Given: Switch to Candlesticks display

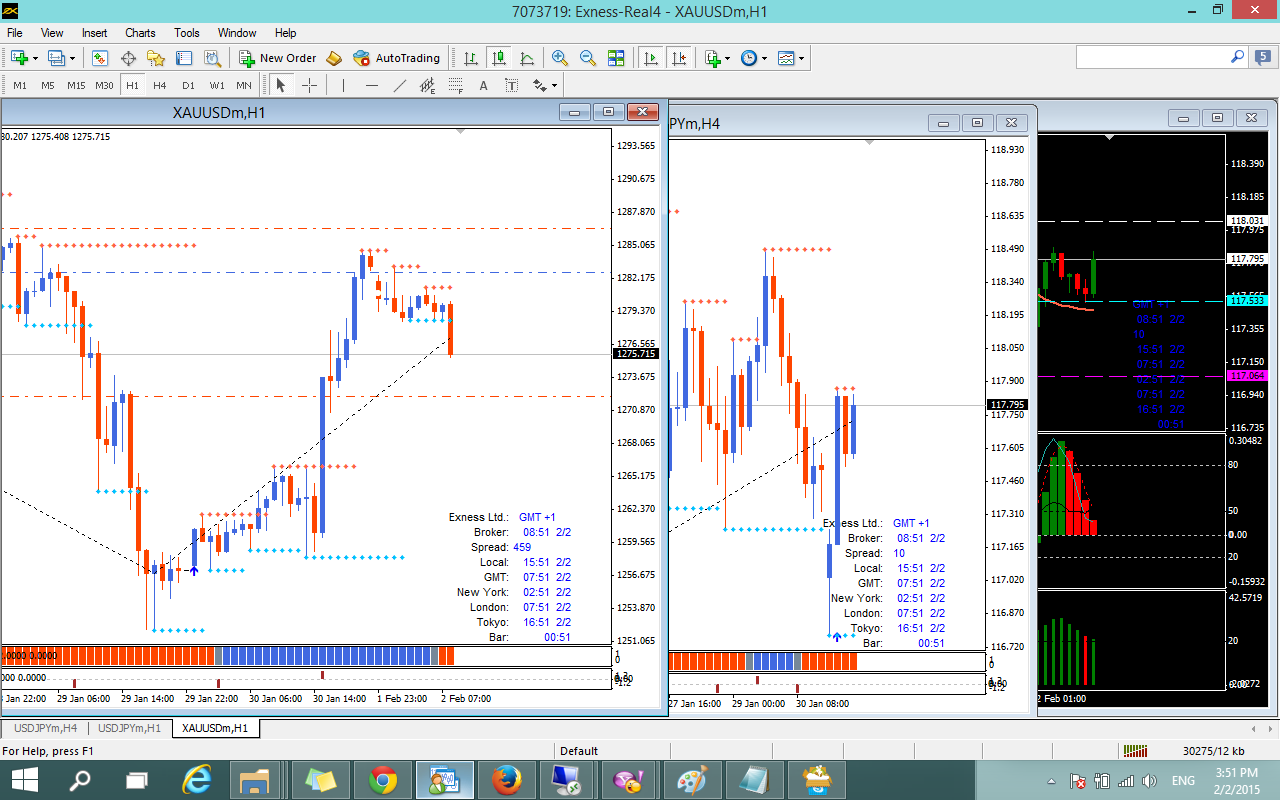Looking at the screenshot, I should 499,58.
